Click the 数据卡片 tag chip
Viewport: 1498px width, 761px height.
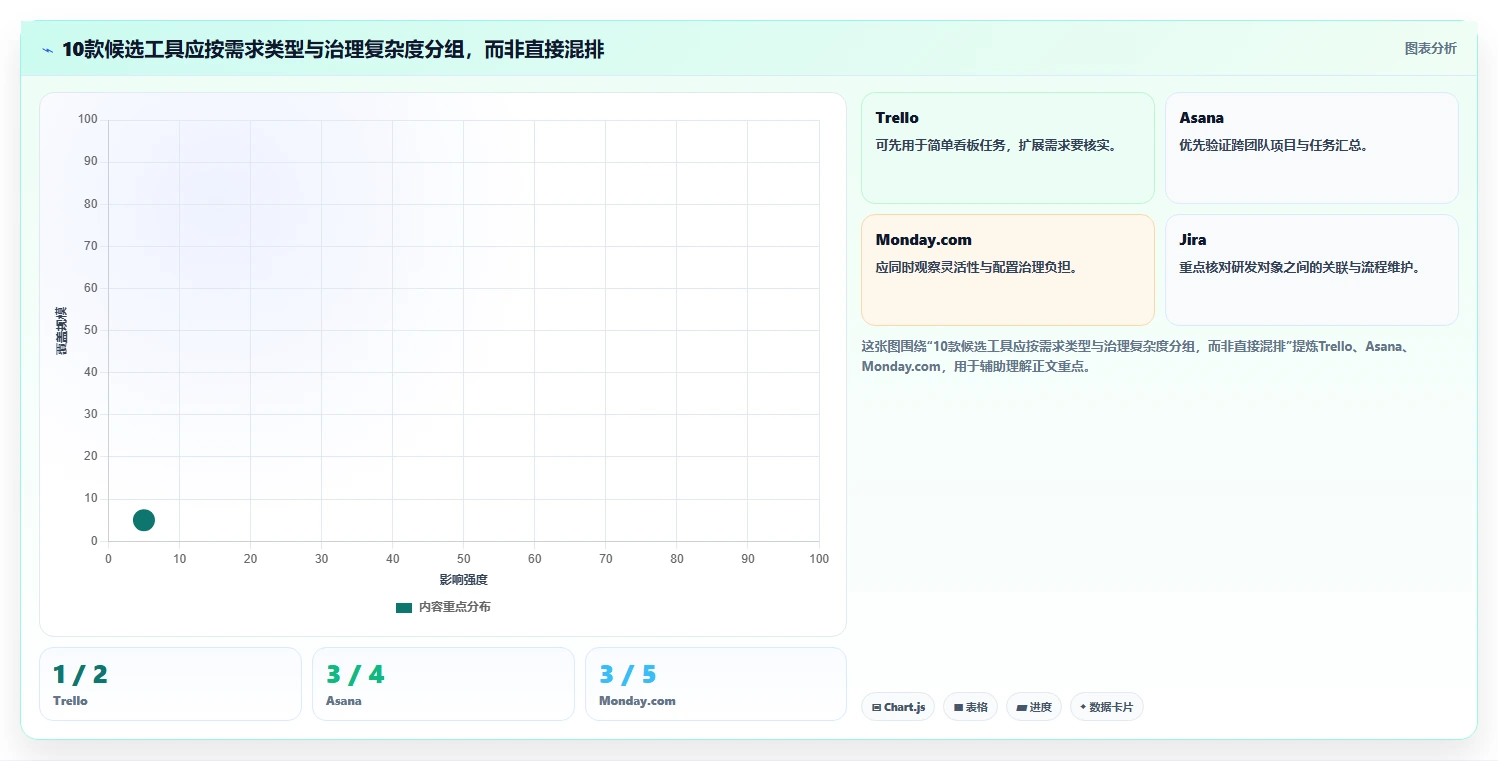pyautogui.click(x=1106, y=707)
